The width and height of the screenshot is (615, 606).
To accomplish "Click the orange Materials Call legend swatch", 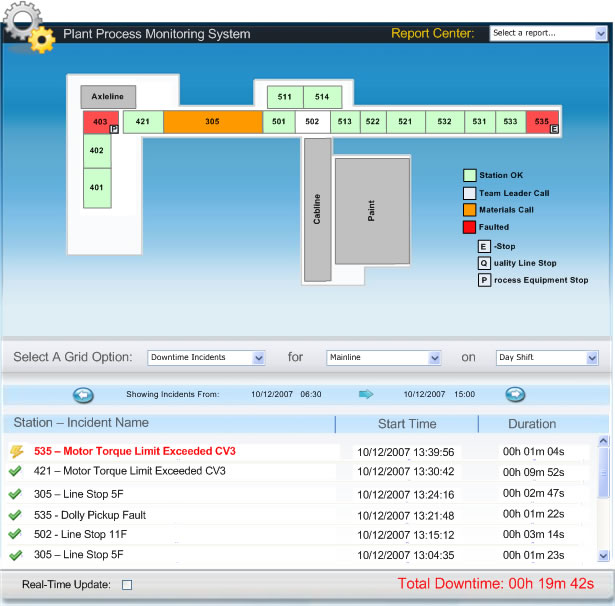I will 469,210.
